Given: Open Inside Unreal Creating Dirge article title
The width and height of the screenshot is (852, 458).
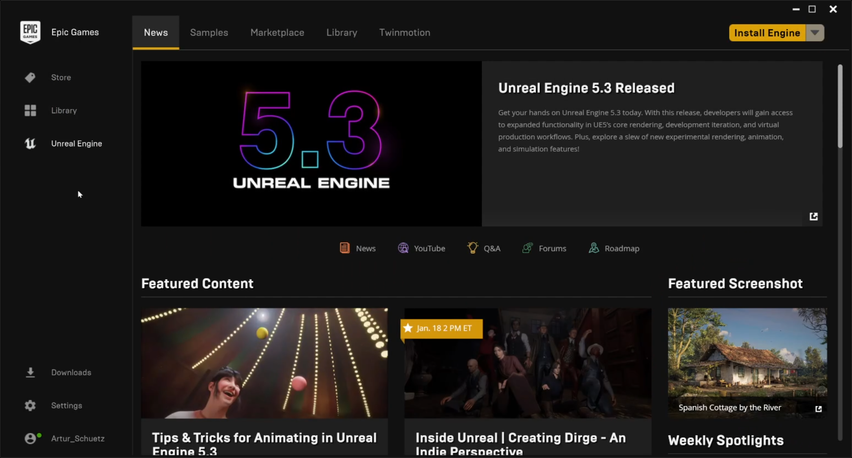Looking at the screenshot, I should point(521,444).
